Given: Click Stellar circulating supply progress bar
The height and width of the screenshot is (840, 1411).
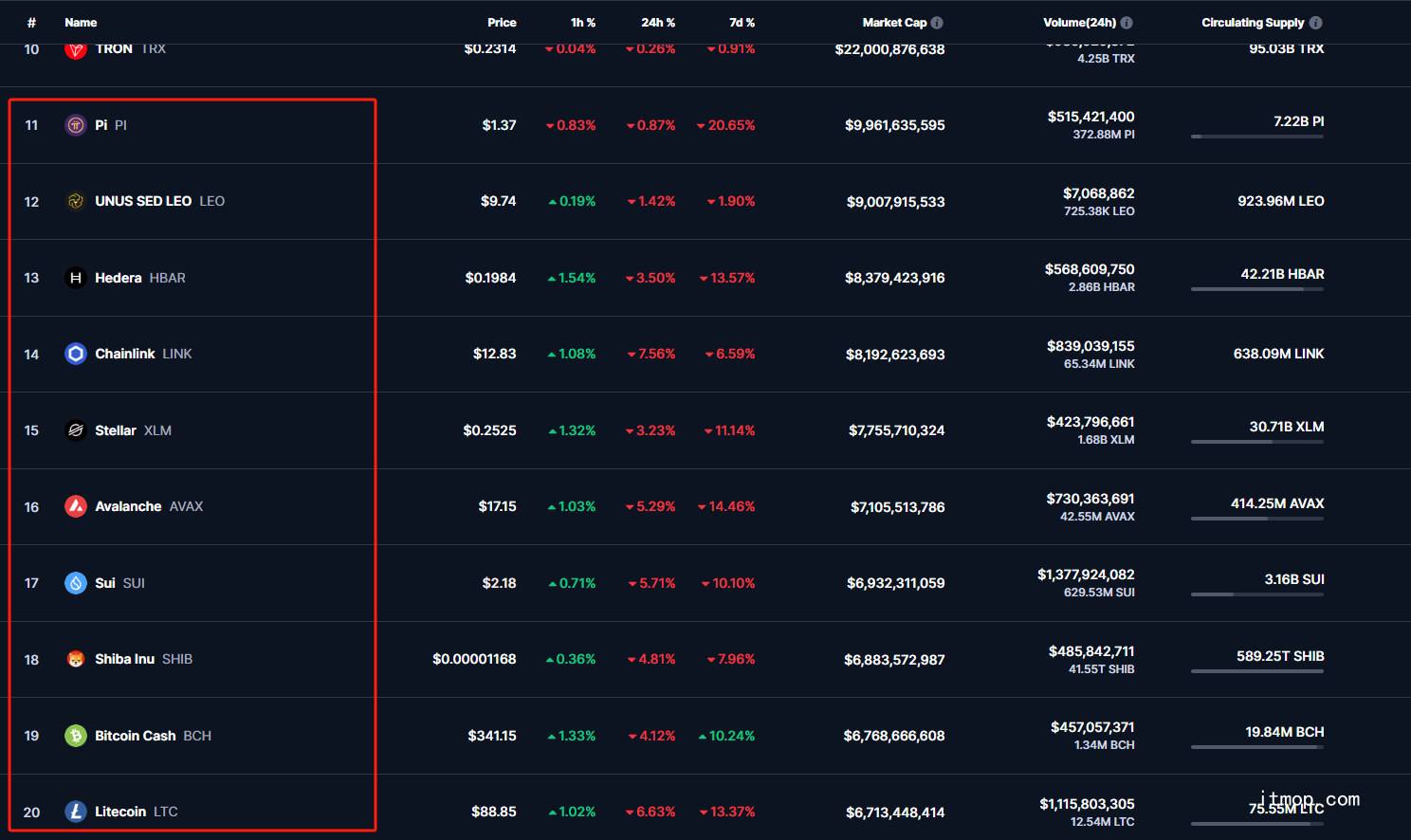Looking at the screenshot, I should (x=1257, y=442).
